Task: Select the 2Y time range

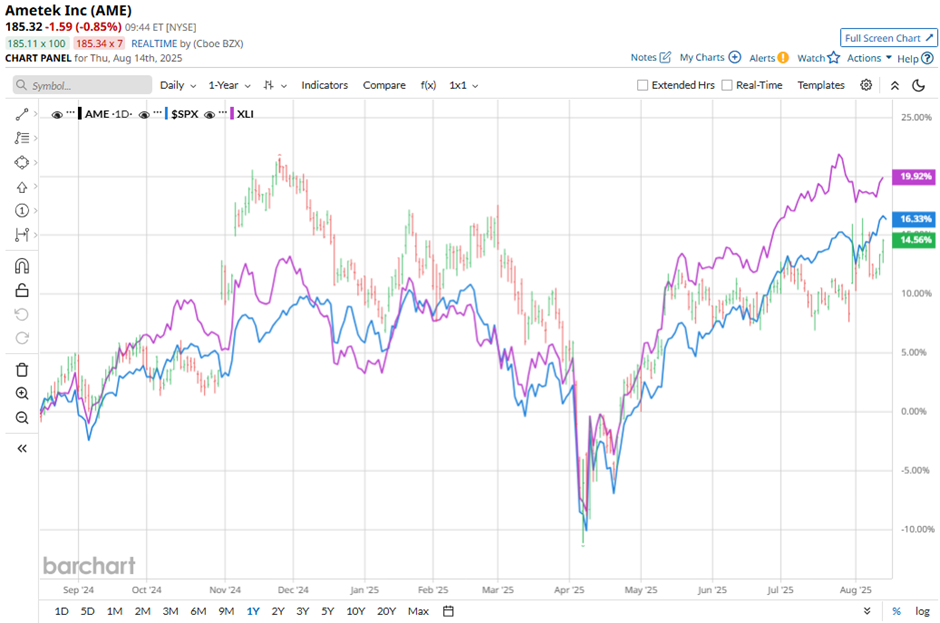Action: 278,611
